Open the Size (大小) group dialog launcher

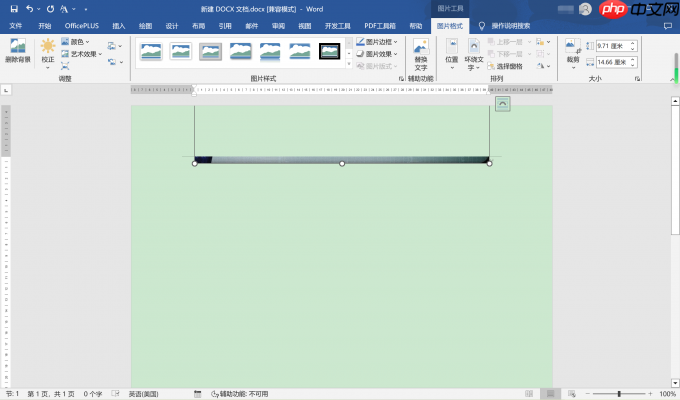[637, 79]
